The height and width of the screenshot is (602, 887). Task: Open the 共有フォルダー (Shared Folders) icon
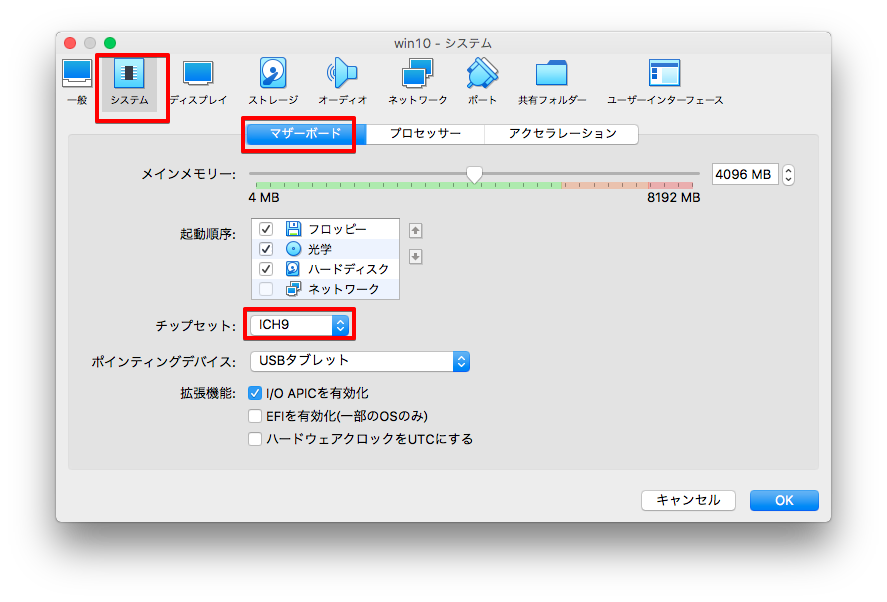pos(552,83)
